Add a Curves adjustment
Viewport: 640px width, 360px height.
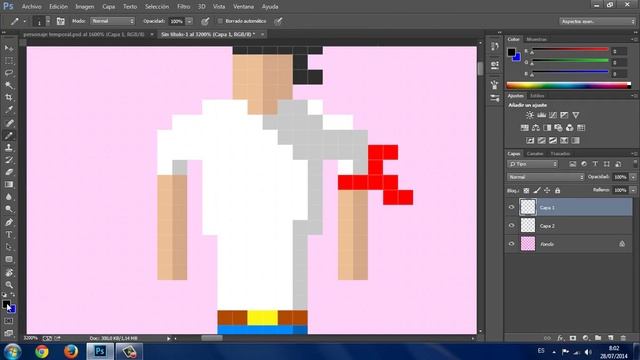(553, 115)
